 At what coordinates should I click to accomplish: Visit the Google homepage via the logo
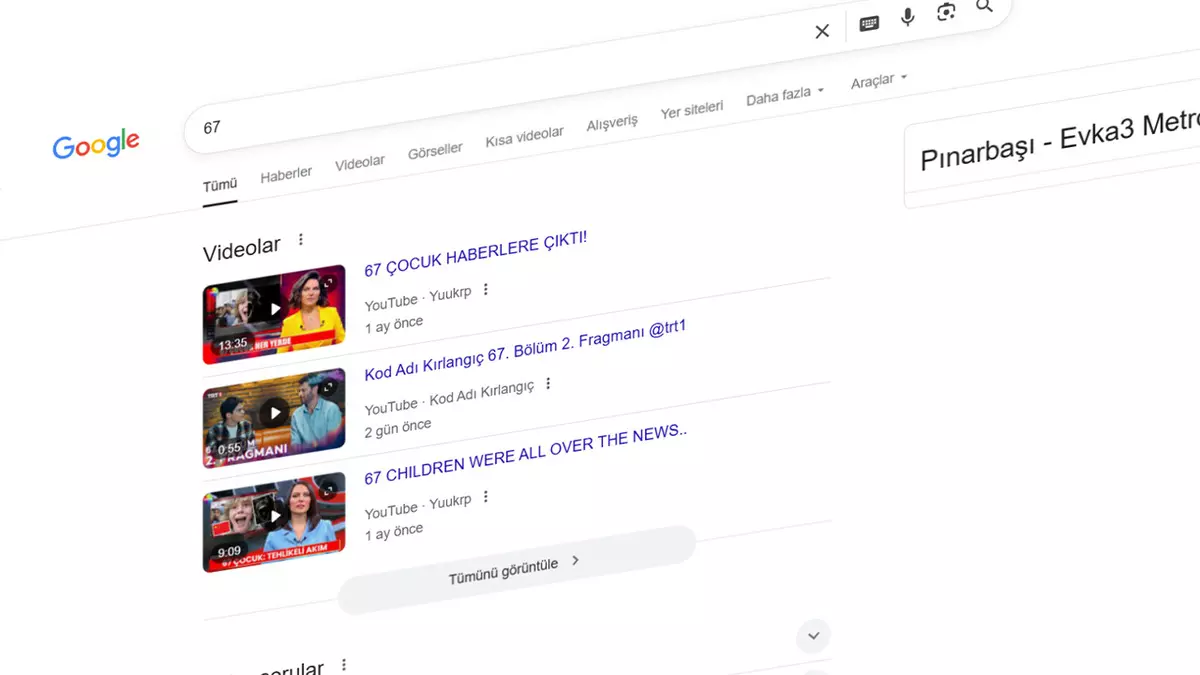pos(96,145)
